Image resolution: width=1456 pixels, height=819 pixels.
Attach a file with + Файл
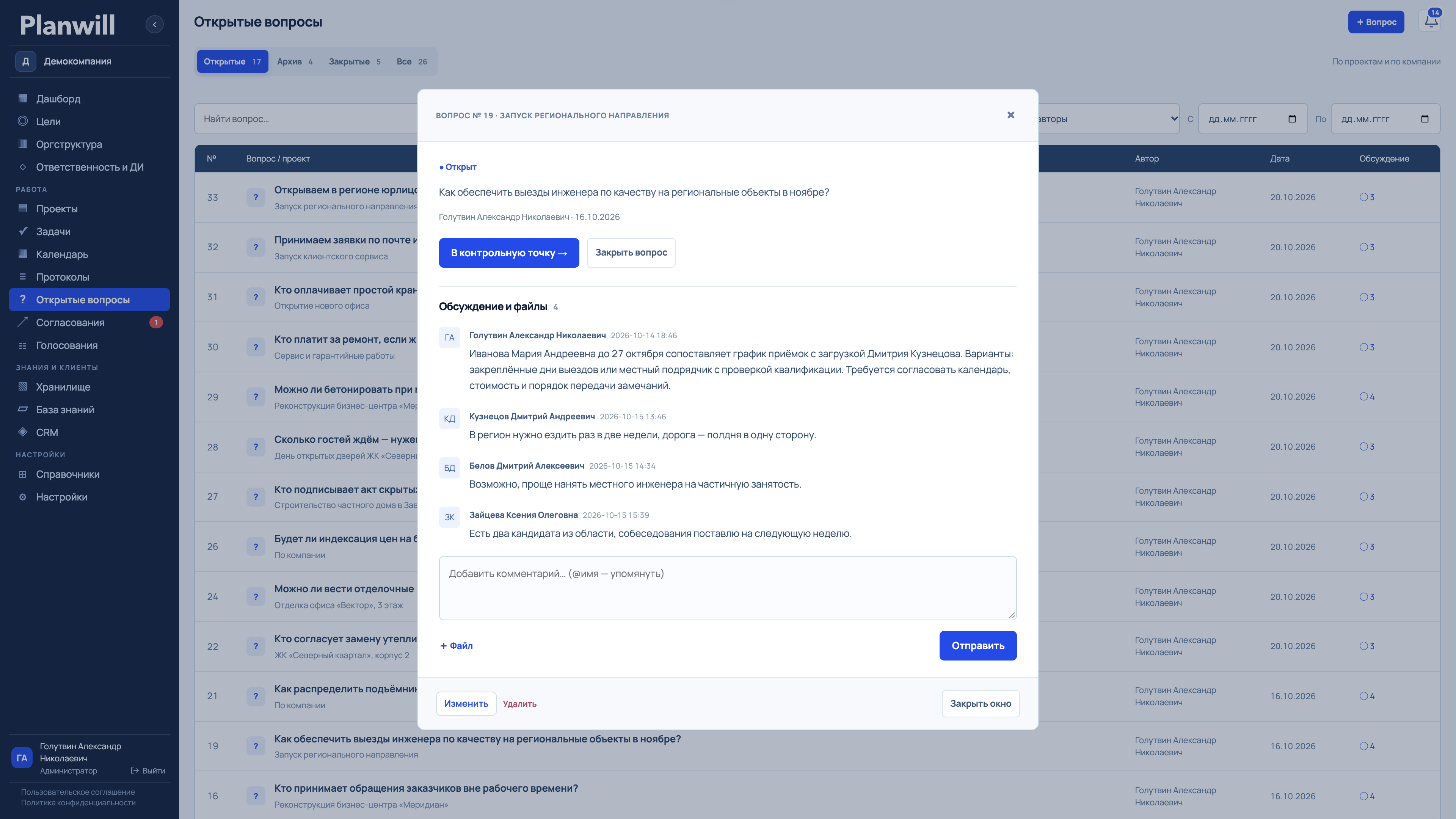457,645
